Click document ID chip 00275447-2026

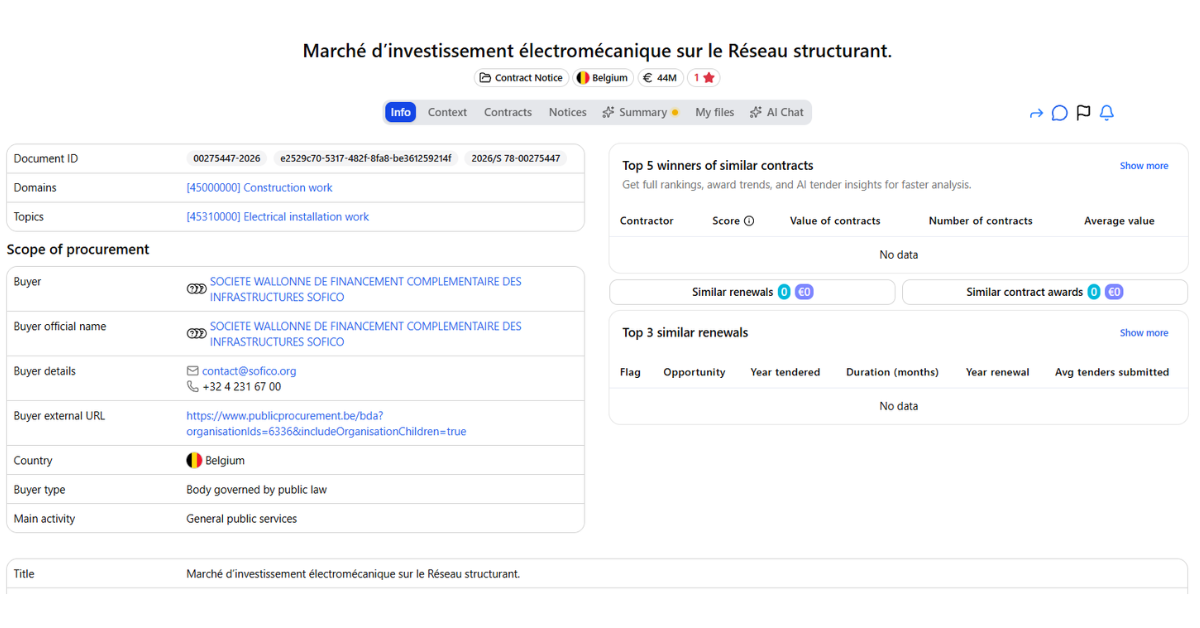point(227,159)
